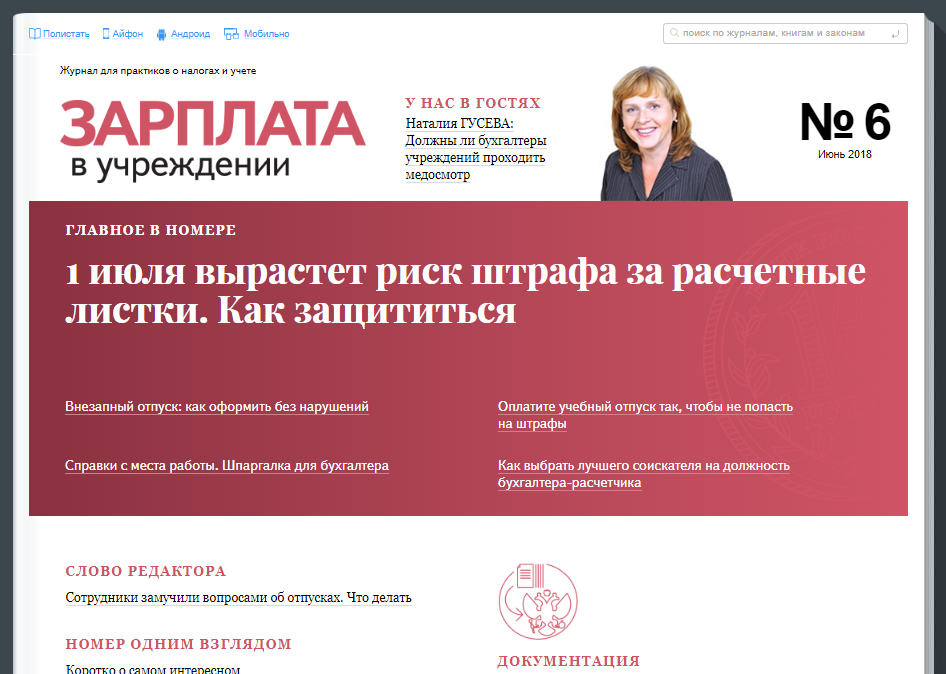946x674 pixels.
Task: Click the search magnifier icon
Action: coord(675,34)
